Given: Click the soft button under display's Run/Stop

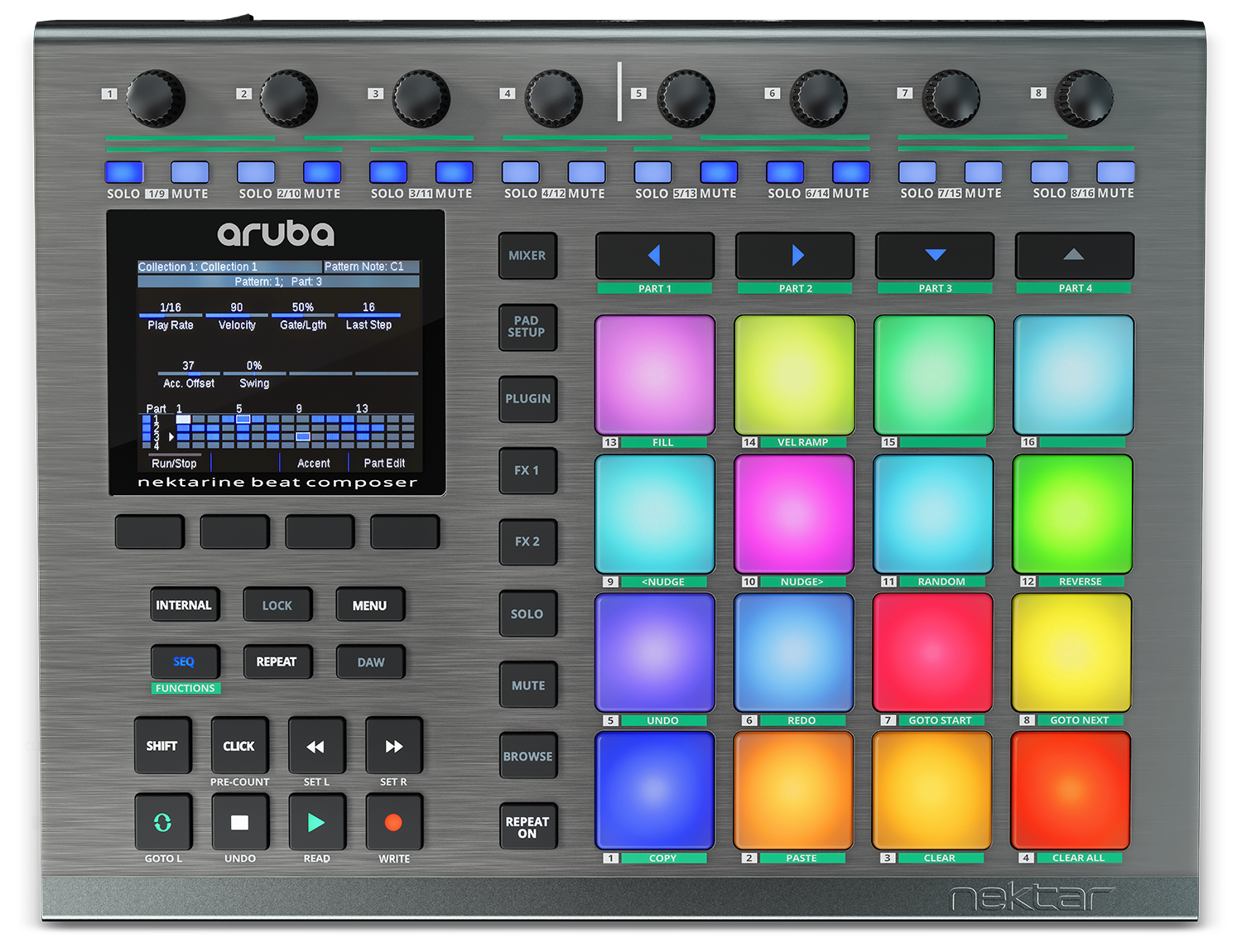Looking at the screenshot, I should [x=150, y=531].
